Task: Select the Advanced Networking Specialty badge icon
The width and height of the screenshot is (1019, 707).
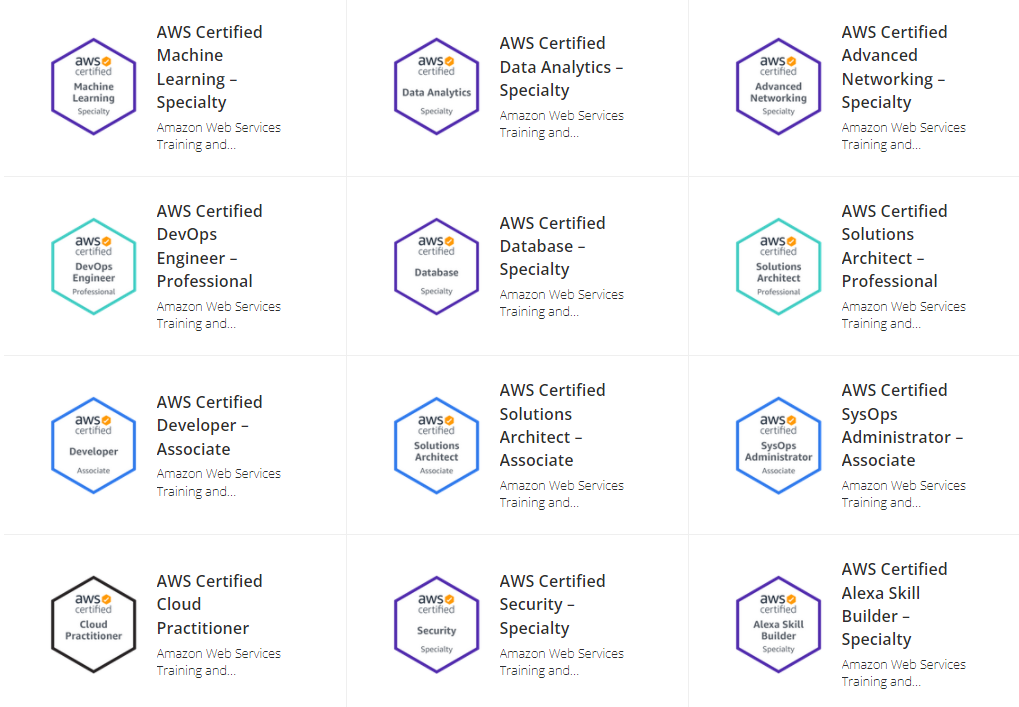Action: pos(778,87)
